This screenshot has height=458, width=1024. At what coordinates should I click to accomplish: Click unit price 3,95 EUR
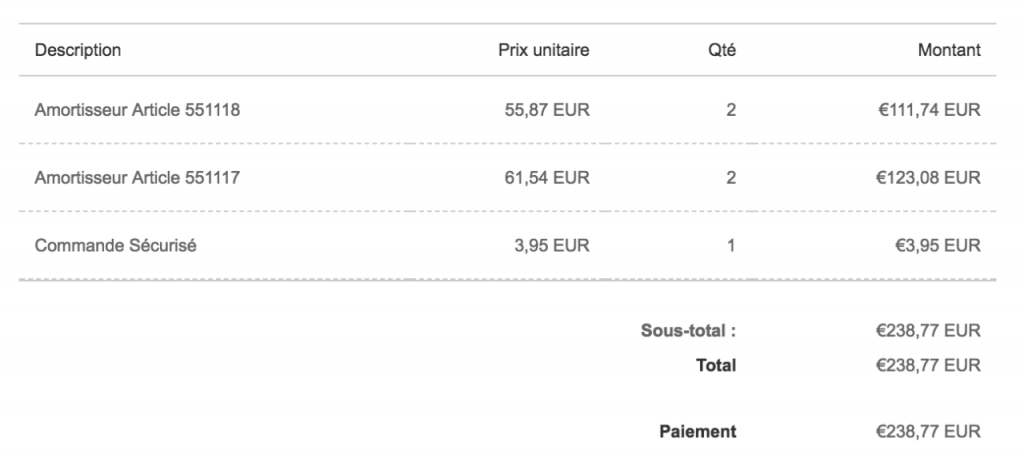(552, 246)
